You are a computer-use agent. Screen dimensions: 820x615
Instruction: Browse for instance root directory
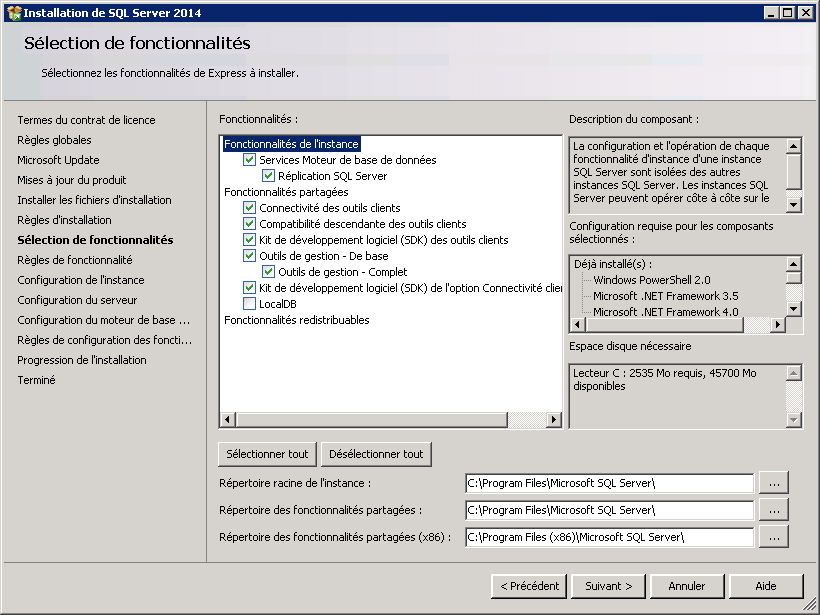(x=773, y=483)
